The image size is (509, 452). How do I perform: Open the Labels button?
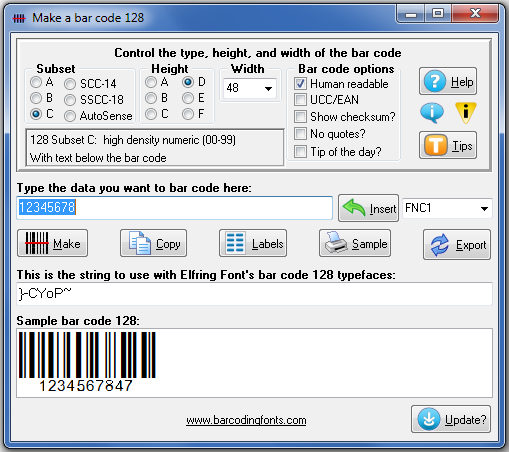click(253, 243)
